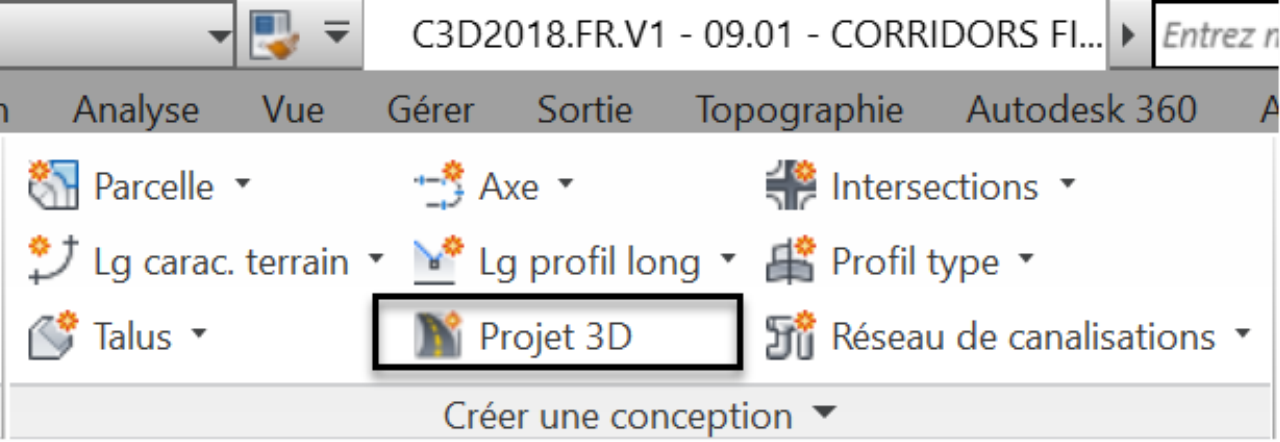
Task: Select the Profil type assembly icon
Action: click(791, 262)
